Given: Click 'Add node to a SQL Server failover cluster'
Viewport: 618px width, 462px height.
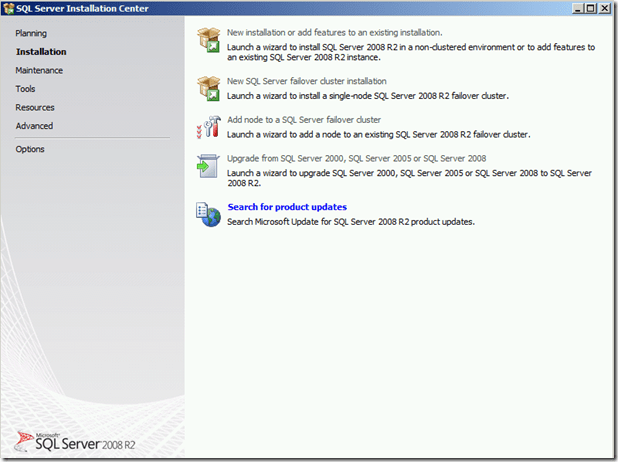Looking at the screenshot, I should (297, 119).
